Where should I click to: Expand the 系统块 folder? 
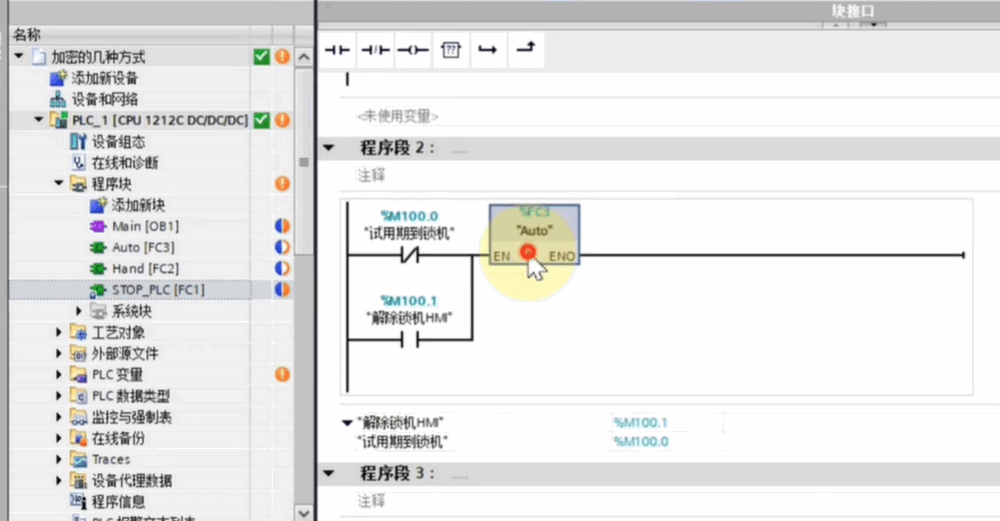tap(80, 312)
